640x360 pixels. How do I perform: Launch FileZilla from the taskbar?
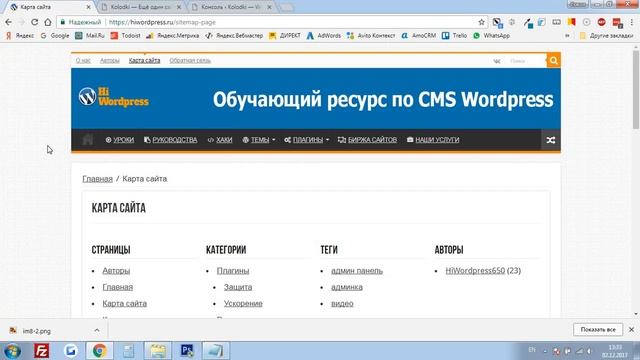click(x=41, y=351)
